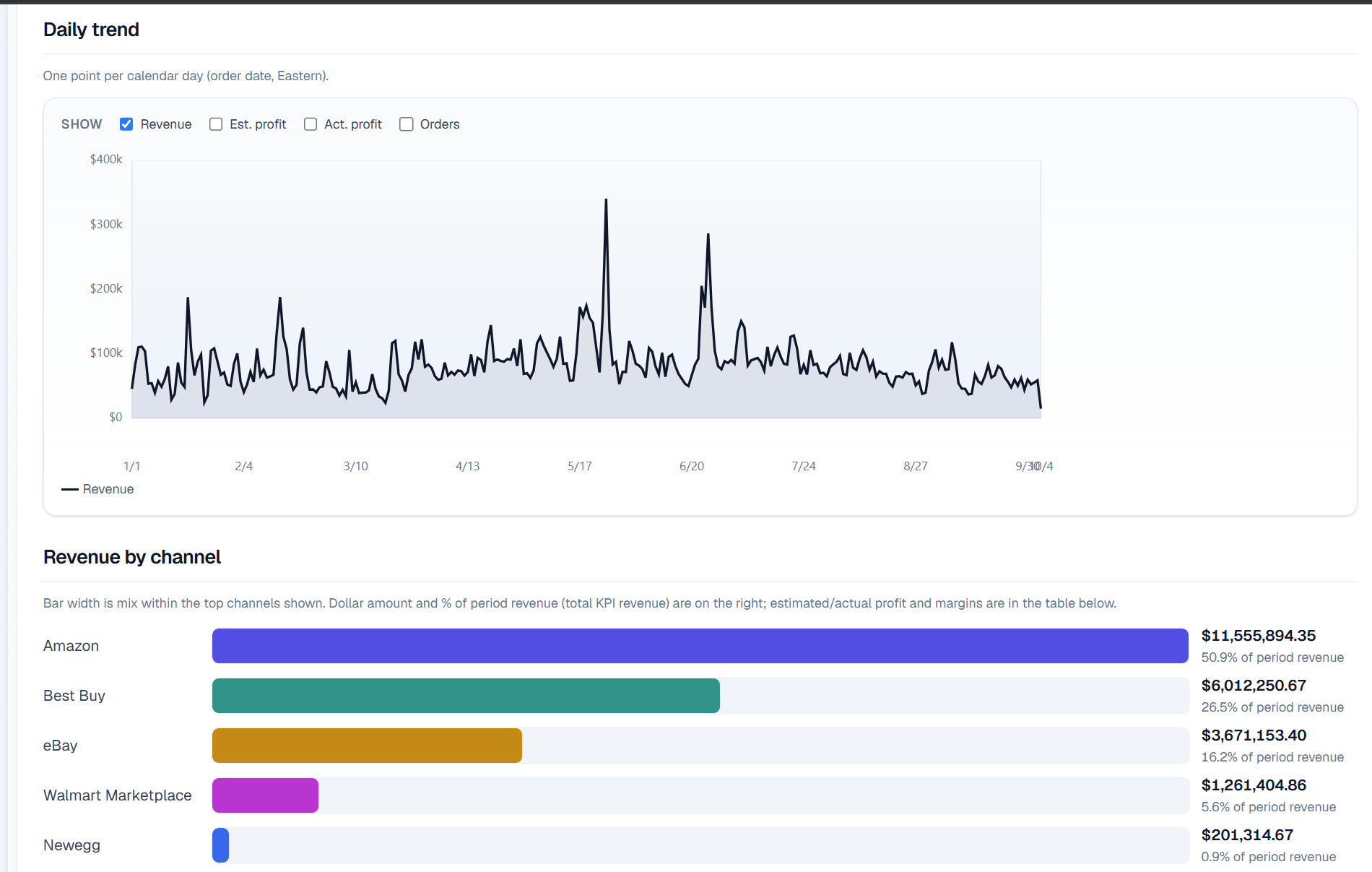
Task: Click the 5.6% of period revenue text
Action: click(1268, 807)
